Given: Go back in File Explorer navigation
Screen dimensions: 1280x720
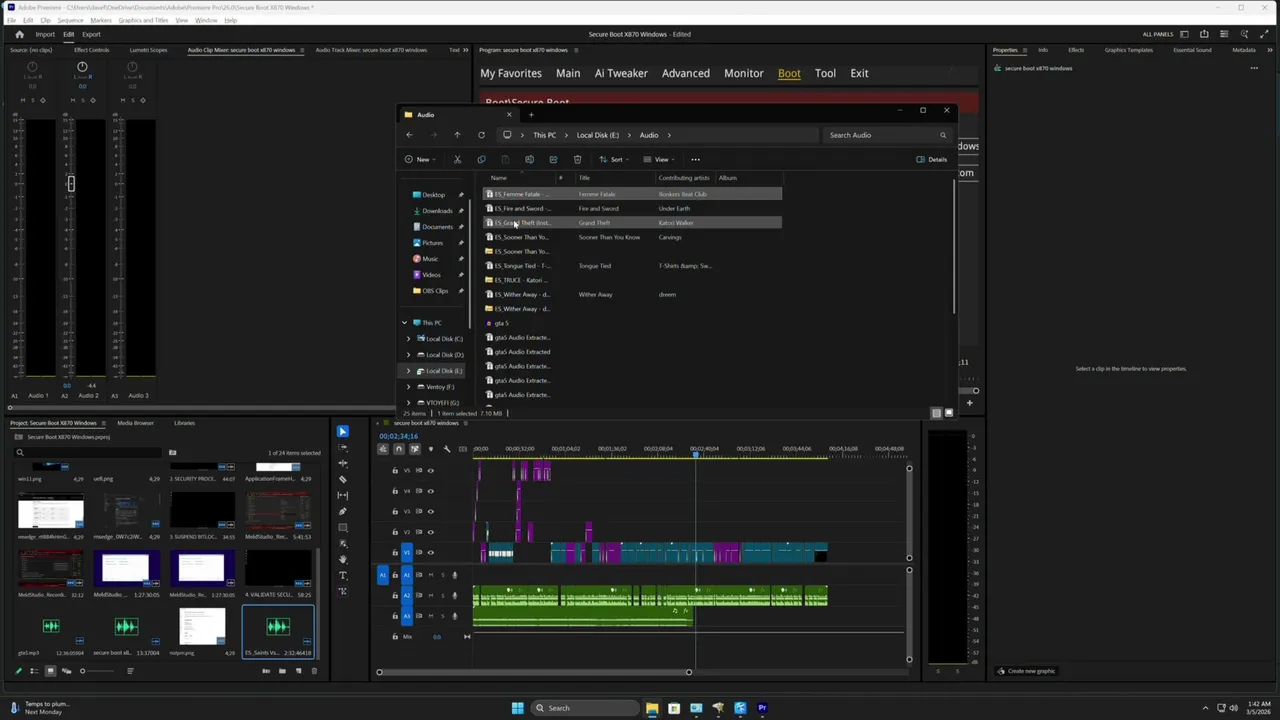Looking at the screenshot, I should pos(409,135).
